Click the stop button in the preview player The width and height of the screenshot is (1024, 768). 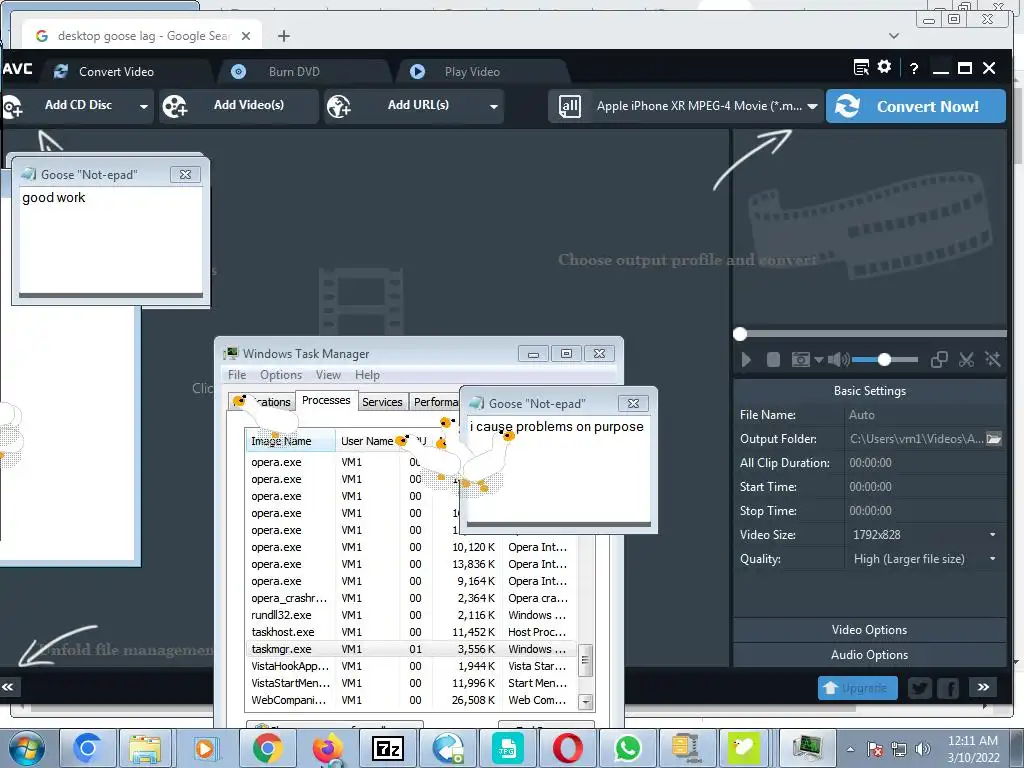773,360
